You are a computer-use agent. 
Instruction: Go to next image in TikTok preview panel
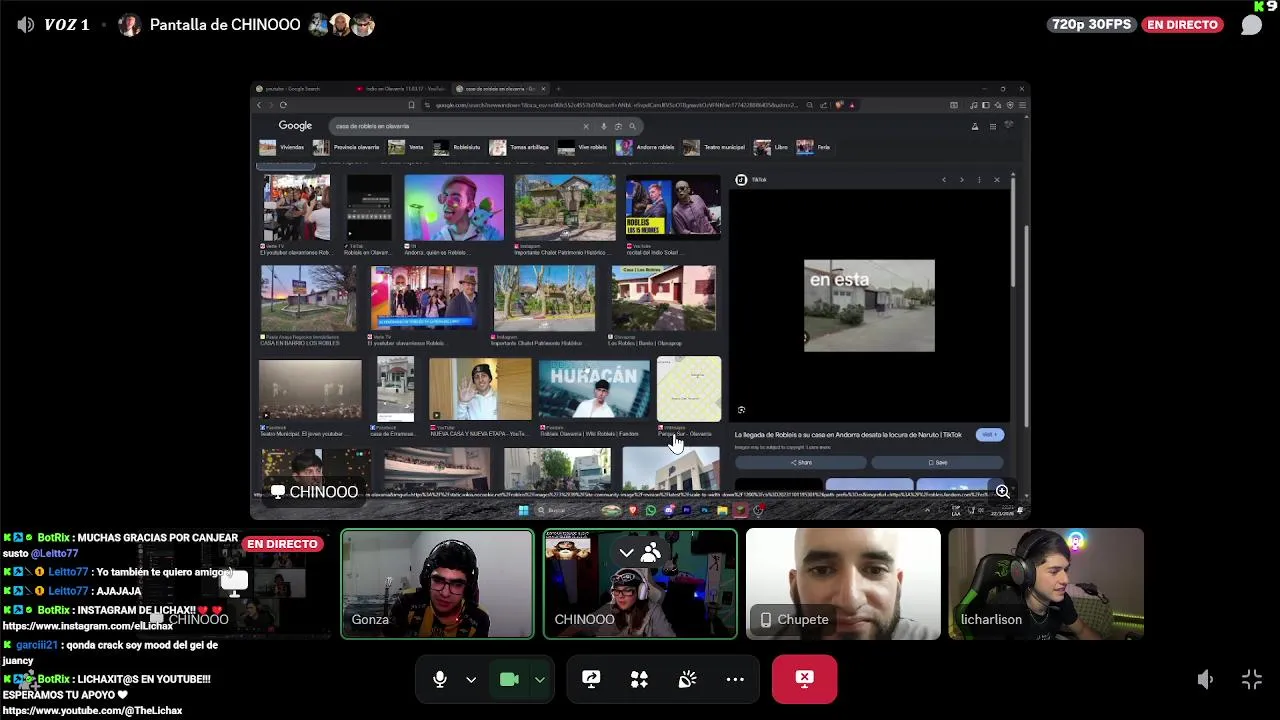tap(962, 180)
